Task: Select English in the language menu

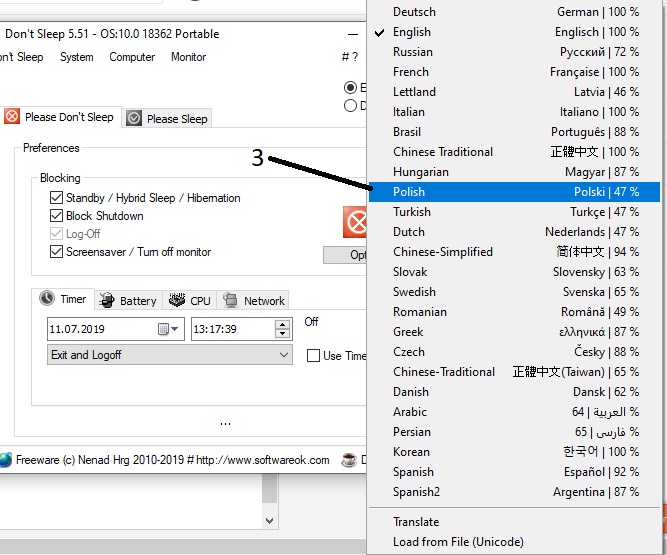Action: (x=514, y=32)
